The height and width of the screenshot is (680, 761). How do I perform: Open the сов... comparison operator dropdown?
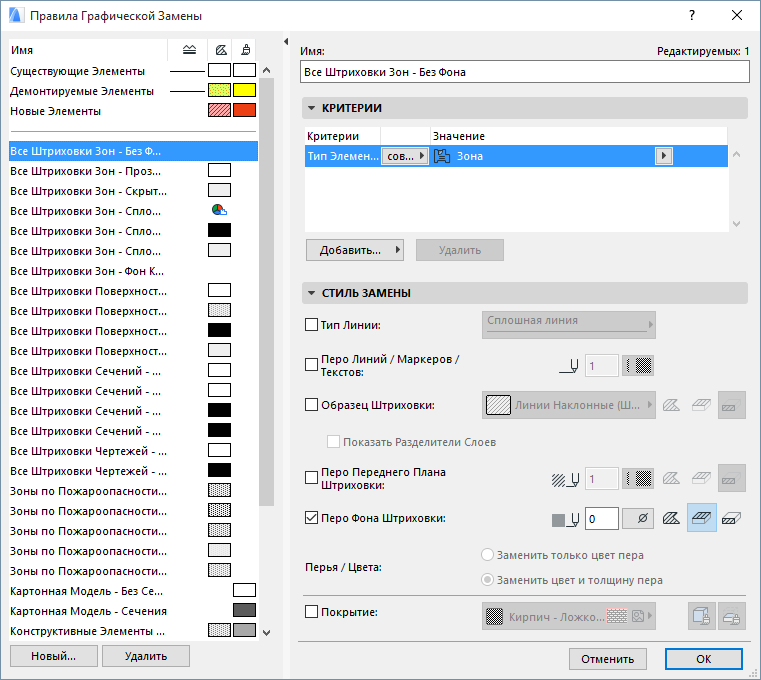tap(405, 156)
